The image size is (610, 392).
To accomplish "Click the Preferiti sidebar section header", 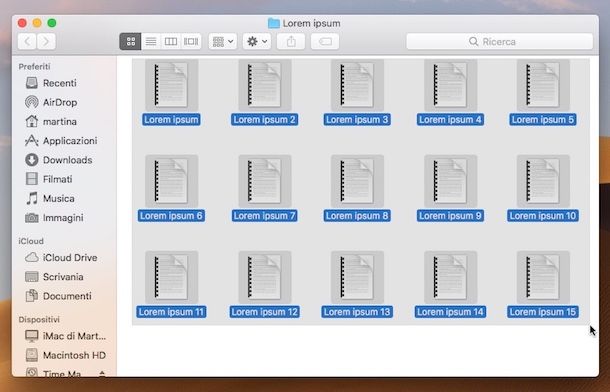I will [34, 66].
